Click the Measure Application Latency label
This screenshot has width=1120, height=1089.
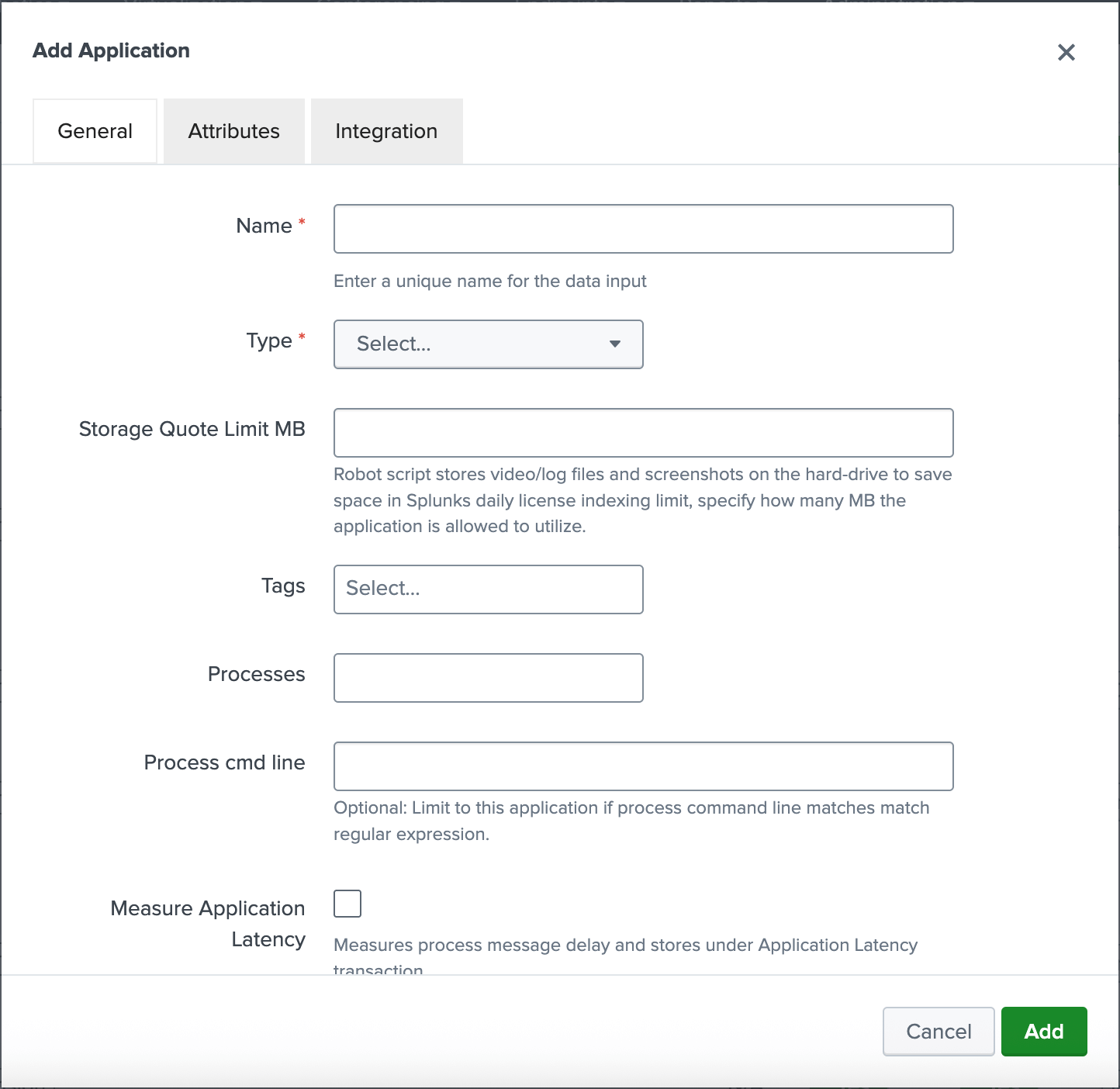(x=208, y=923)
